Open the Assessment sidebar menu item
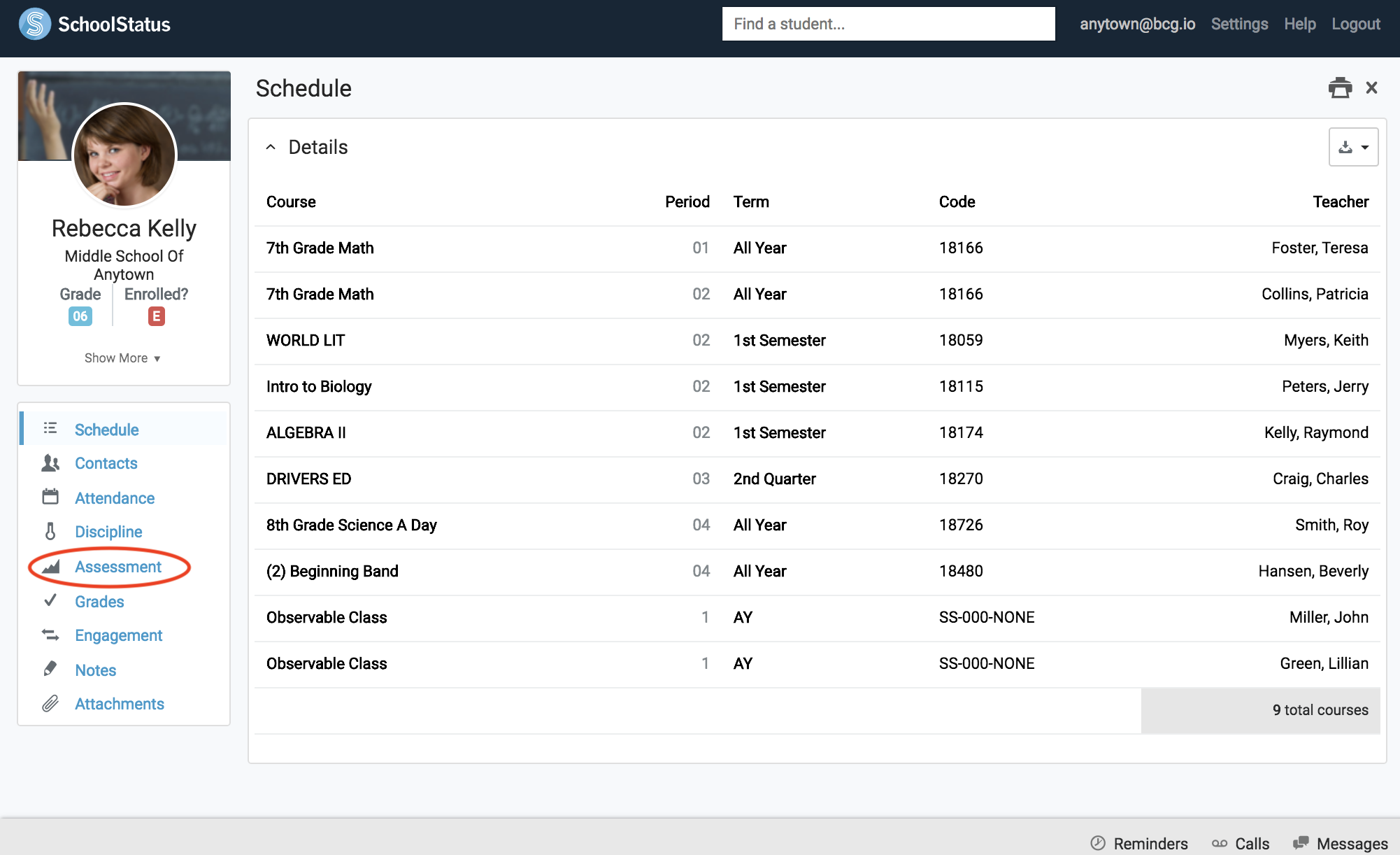Viewport: 1400px width, 855px height. pos(118,567)
